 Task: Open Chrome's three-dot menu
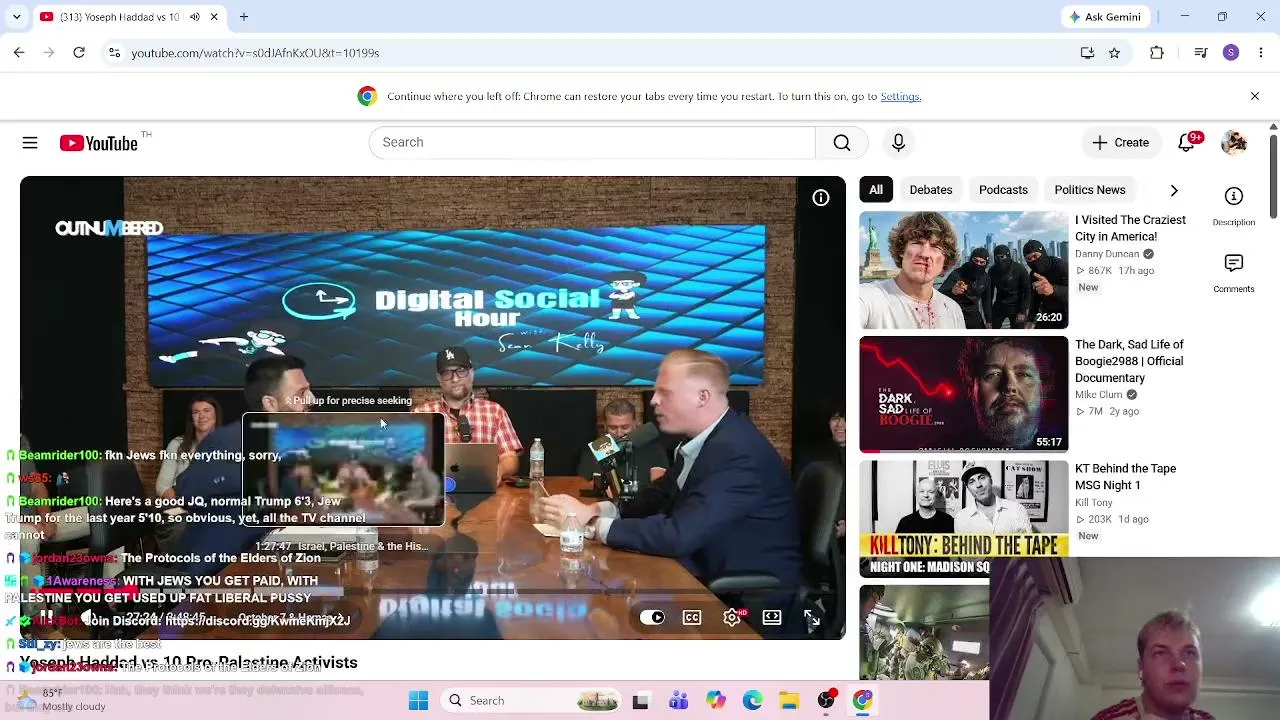(1261, 53)
